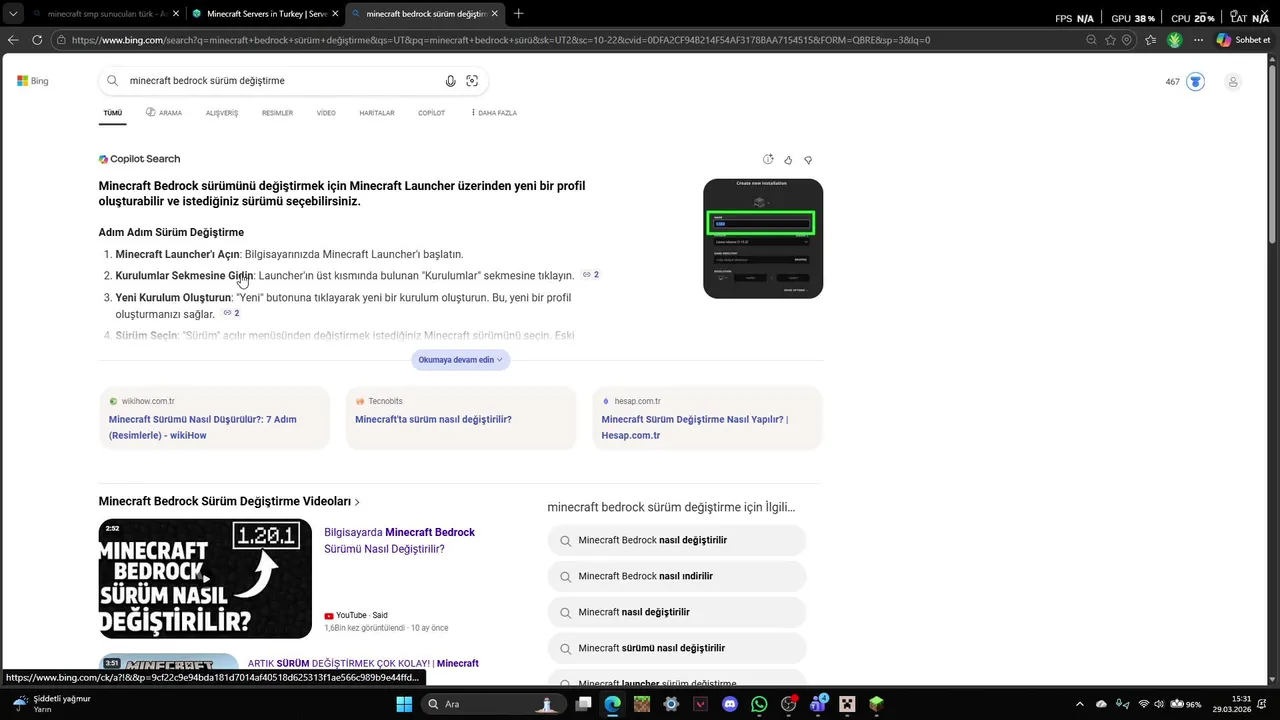Expand DAHA FAZLA menu
1280x720 pixels.
(494, 113)
